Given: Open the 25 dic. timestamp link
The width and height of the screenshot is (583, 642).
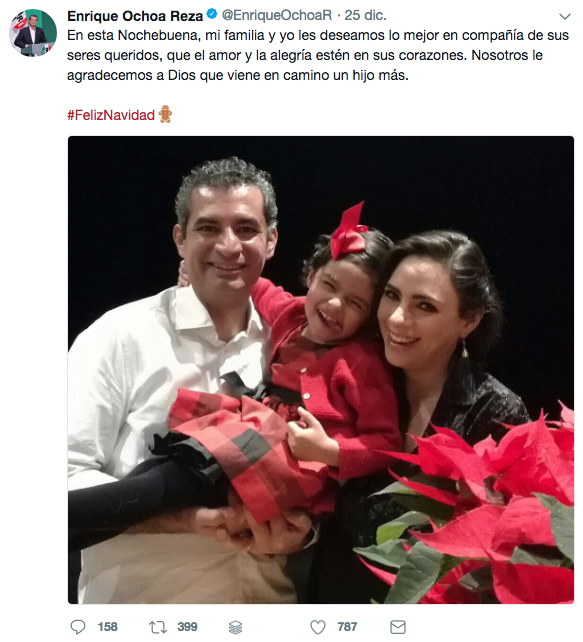Looking at the screenshot, I should coord(365,16).
